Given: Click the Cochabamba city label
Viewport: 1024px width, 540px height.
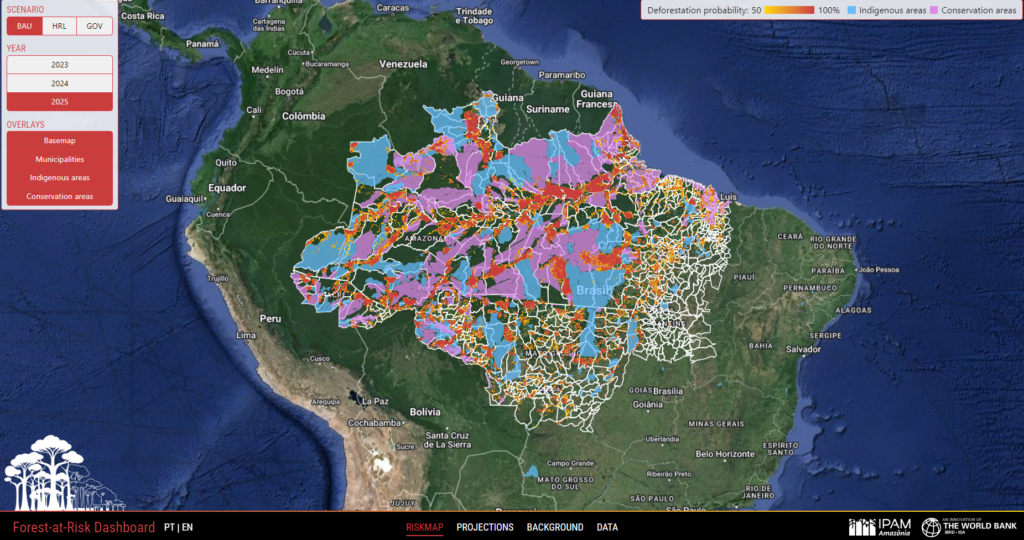Looking at the screenshot, I should tap(374, 422).
